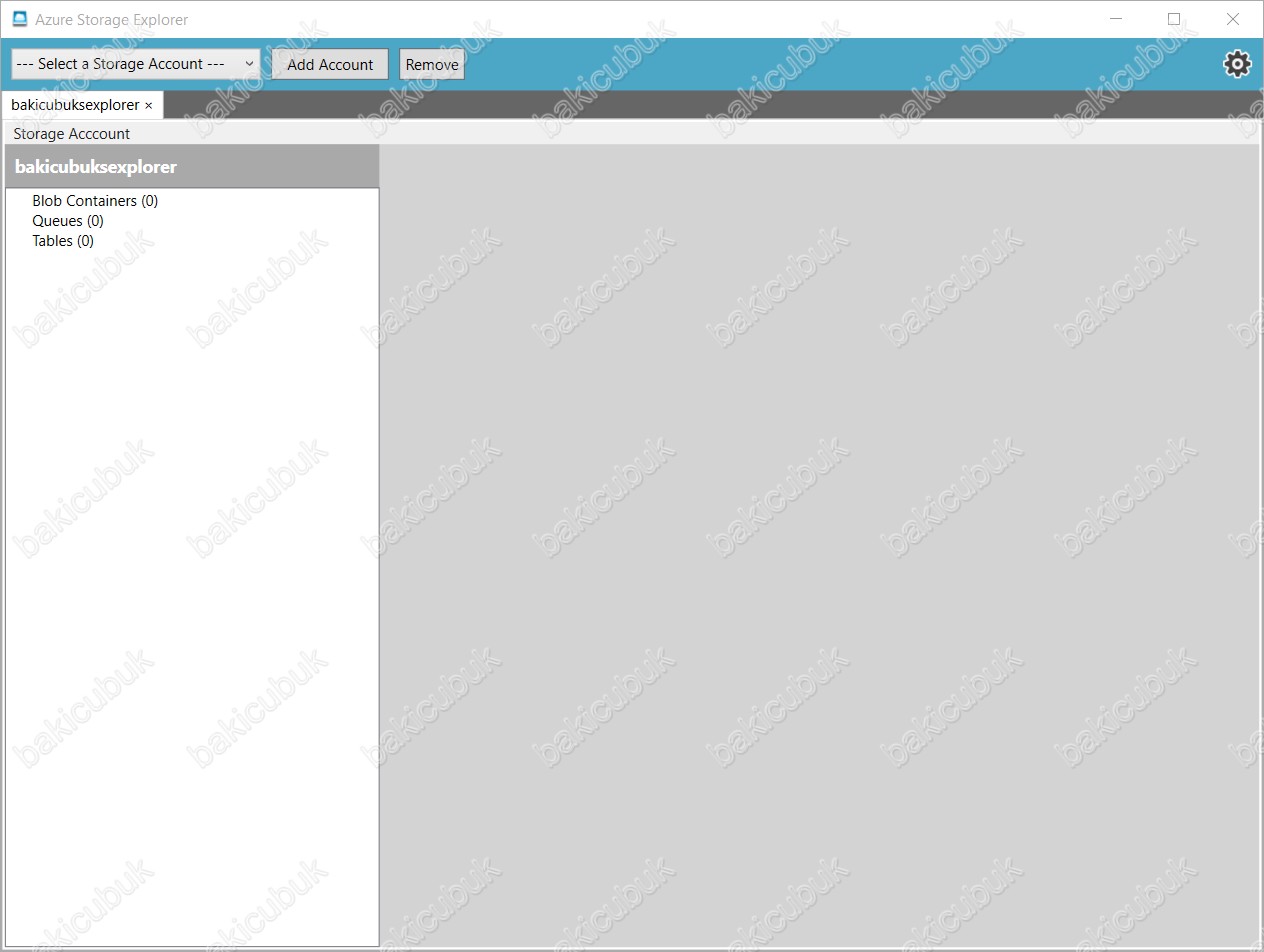
Task: Click the Storage Acccount label
Action: point(72,134)
